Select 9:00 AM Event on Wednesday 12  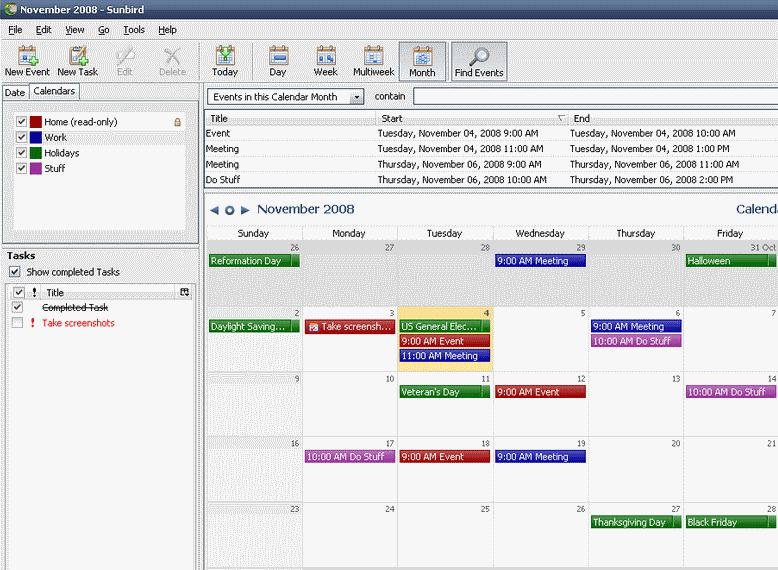540,392
